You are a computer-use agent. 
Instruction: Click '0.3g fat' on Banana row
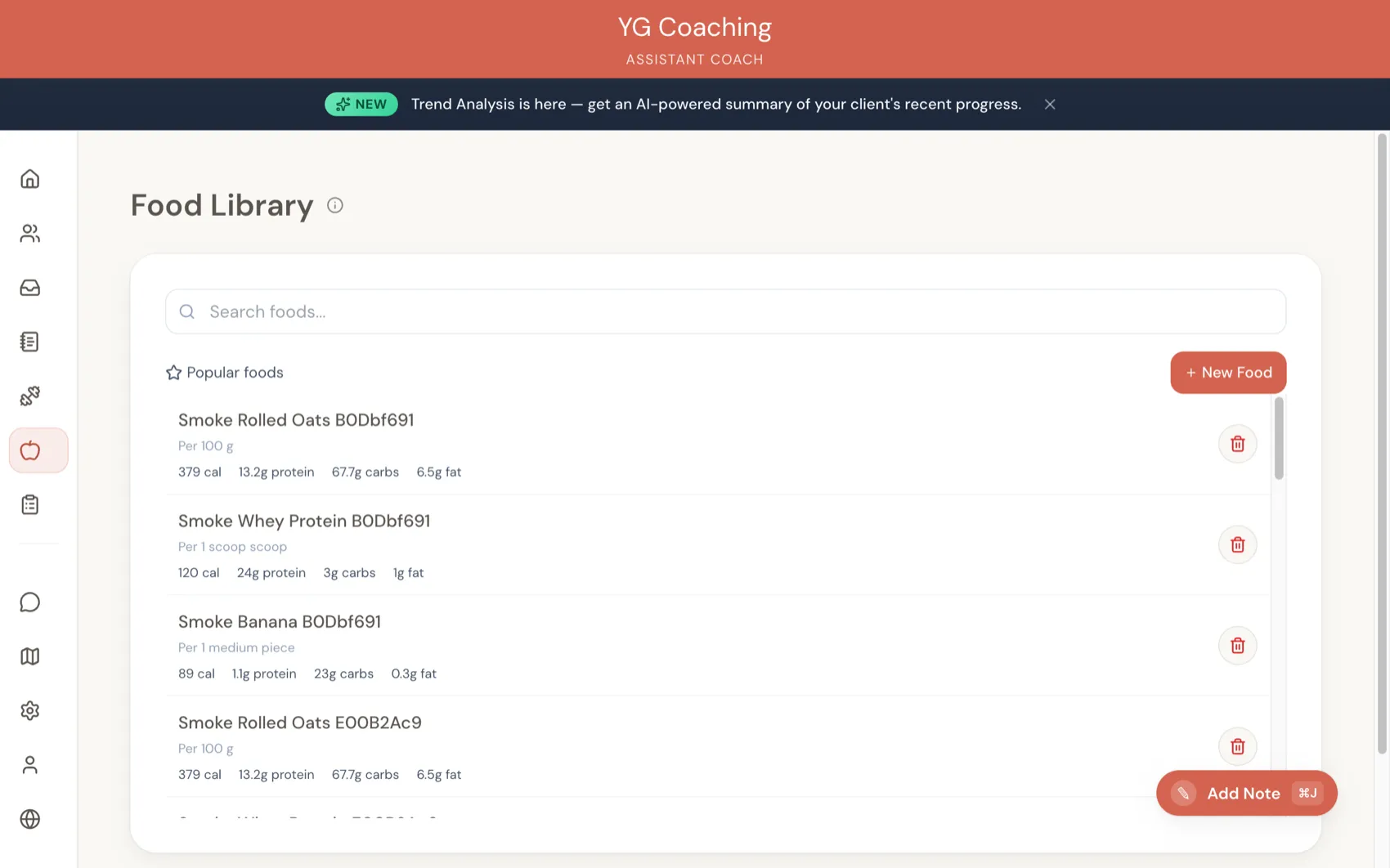(x=414, y=673)
